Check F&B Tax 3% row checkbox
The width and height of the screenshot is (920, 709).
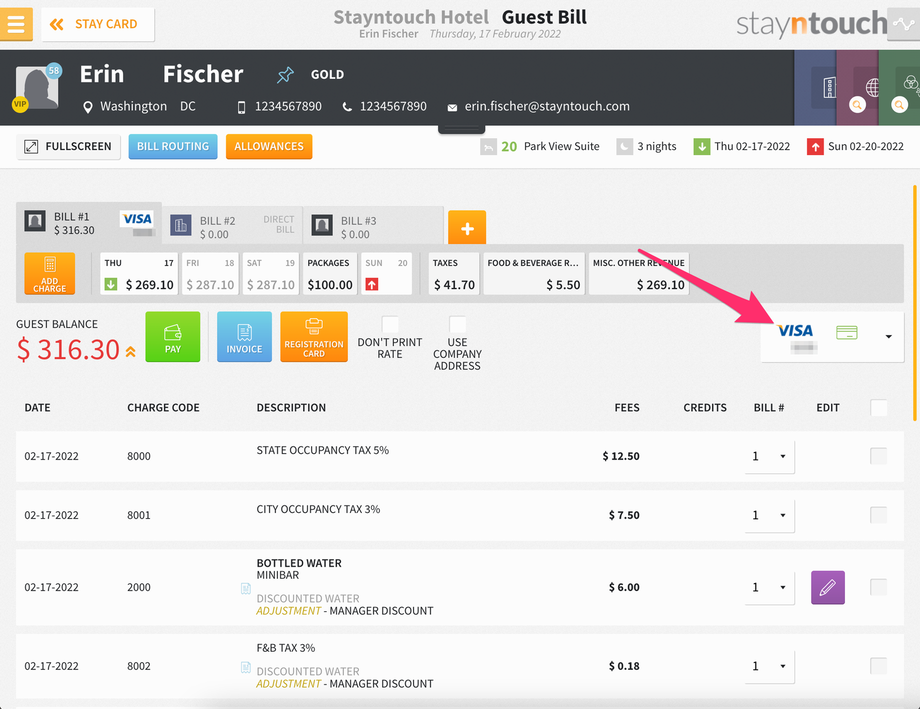coord(878,666)
